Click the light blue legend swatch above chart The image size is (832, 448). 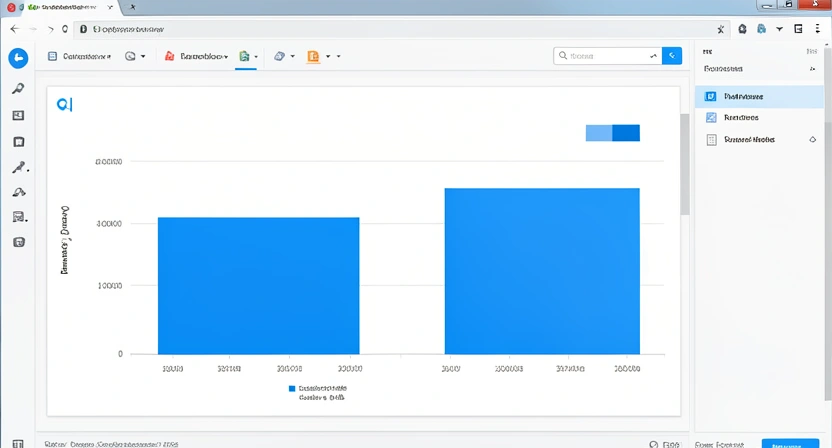(598, 133)
